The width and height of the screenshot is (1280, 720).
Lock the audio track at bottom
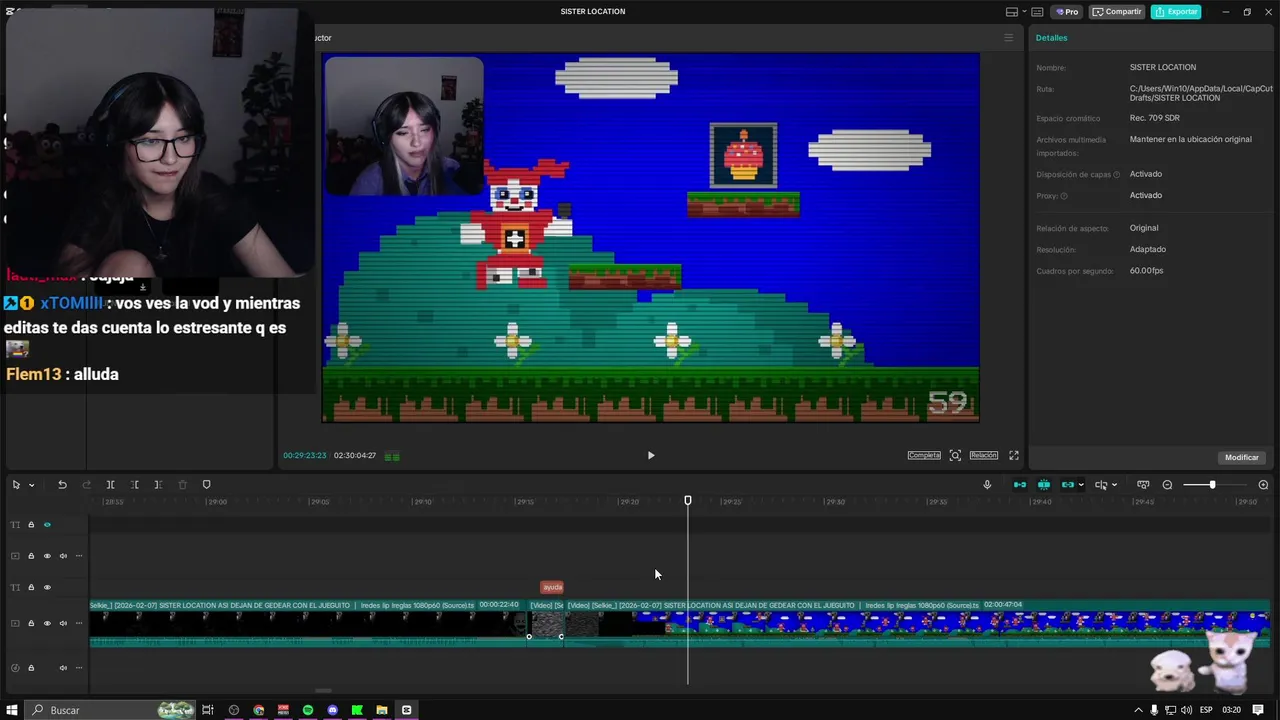pos(31,668)
